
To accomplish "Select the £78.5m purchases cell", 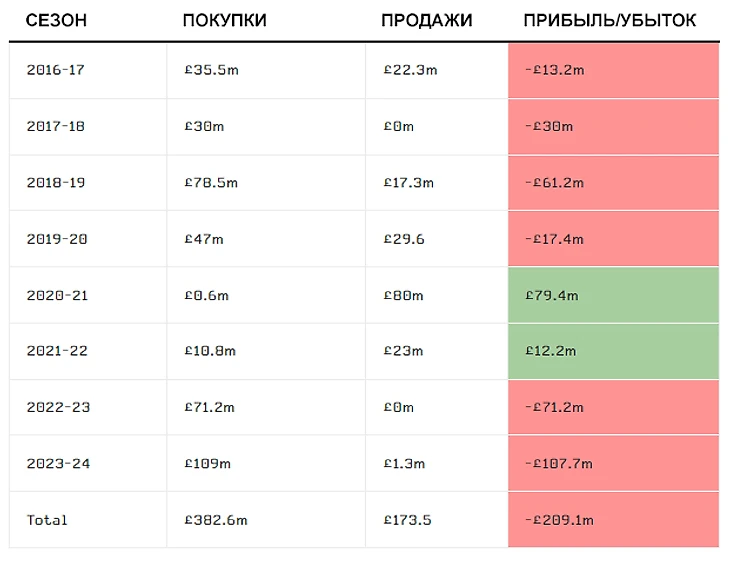I will coord(213,183).
